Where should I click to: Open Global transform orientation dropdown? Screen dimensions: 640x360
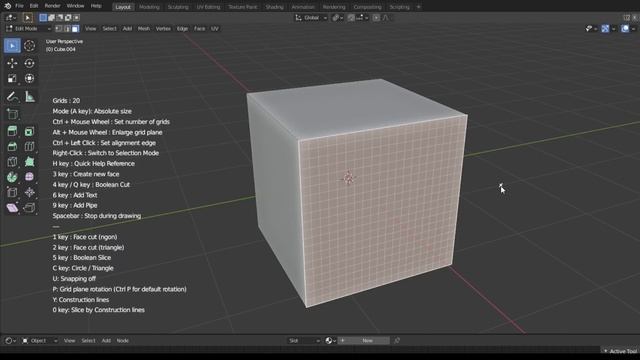(x=311, y=18)
